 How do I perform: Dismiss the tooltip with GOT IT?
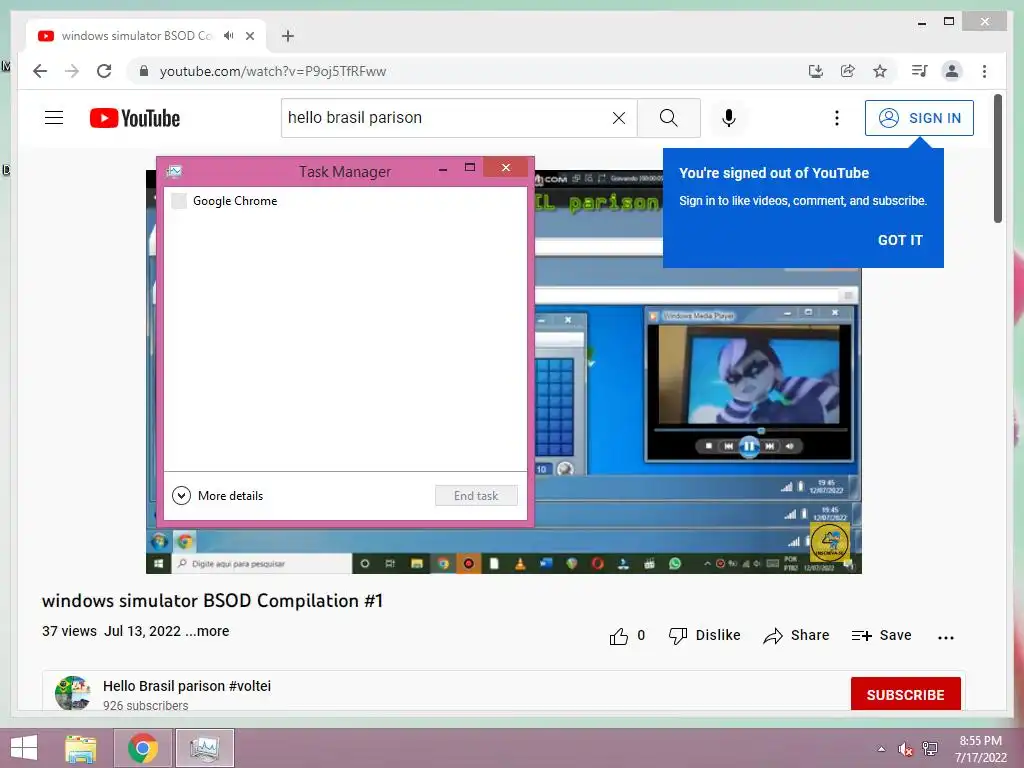point(900,240)
